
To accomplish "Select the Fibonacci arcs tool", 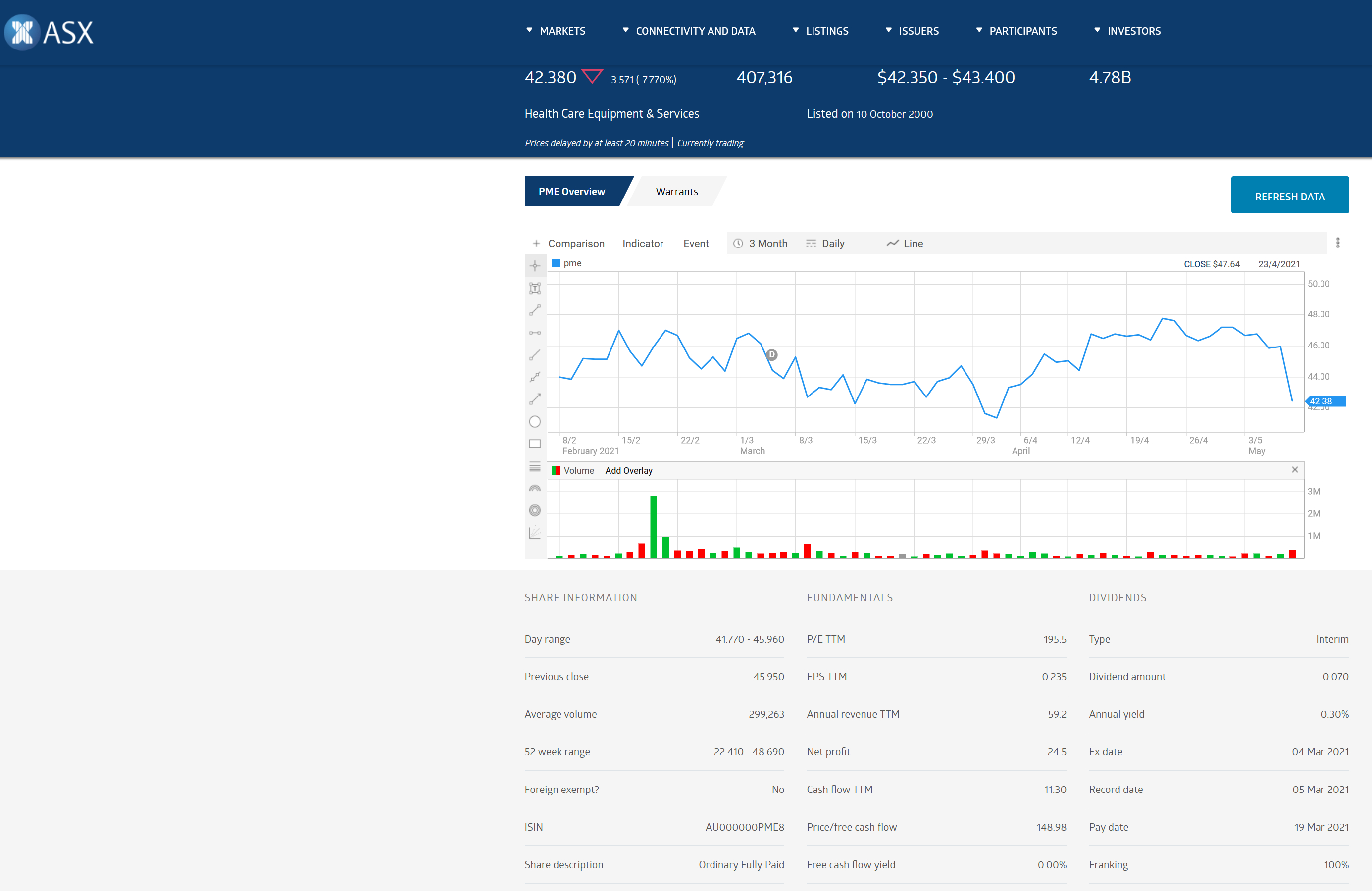I will [535, 488].
